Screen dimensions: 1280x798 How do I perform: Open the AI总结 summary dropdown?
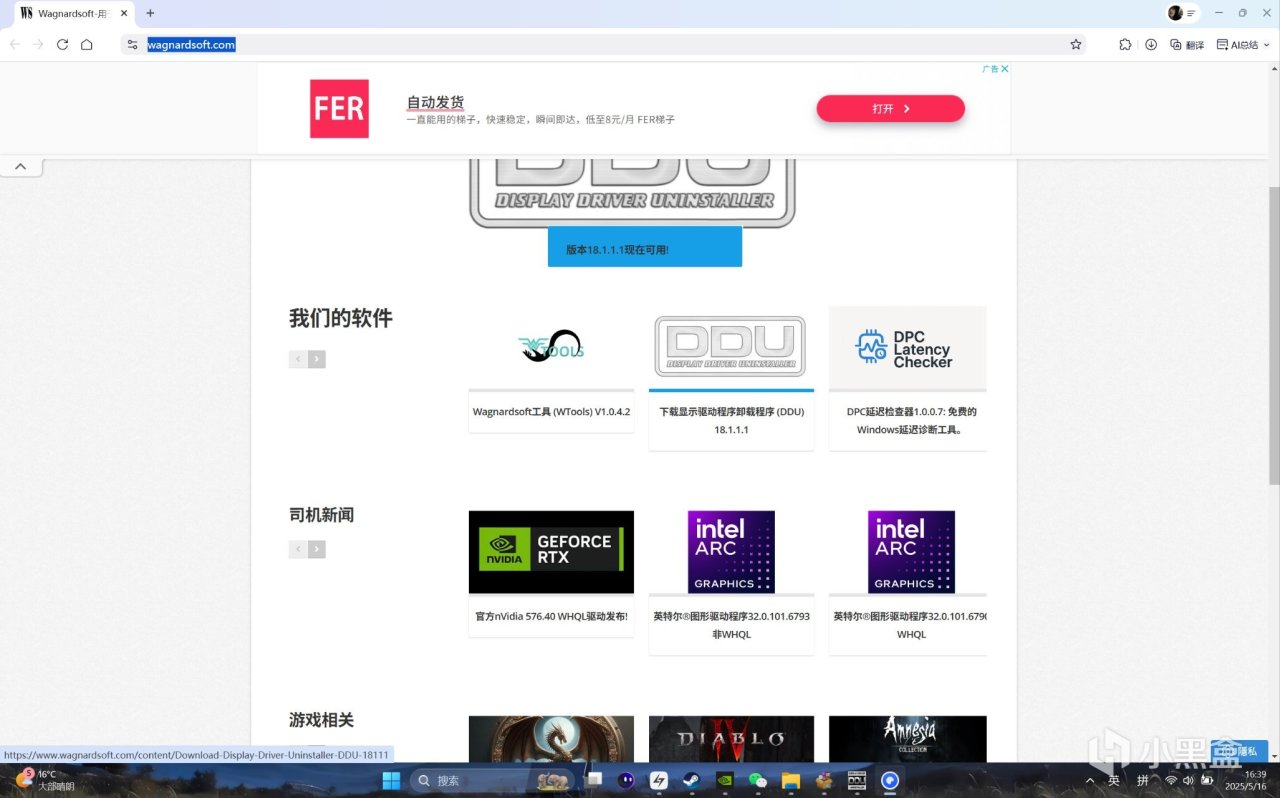click(x=1243, y=44)
